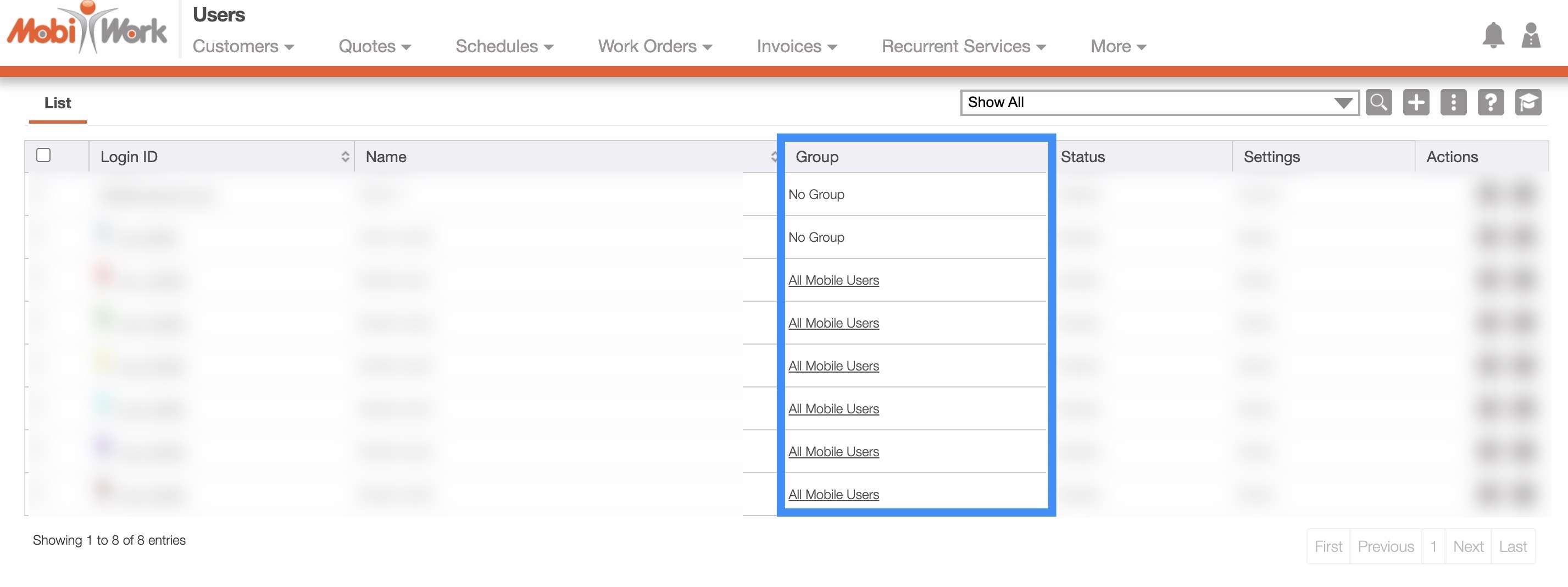This screenshot has width=1568, height=587.
Task: Expand the More menu
Action: pyautogui.click(x=1117, y=46)
